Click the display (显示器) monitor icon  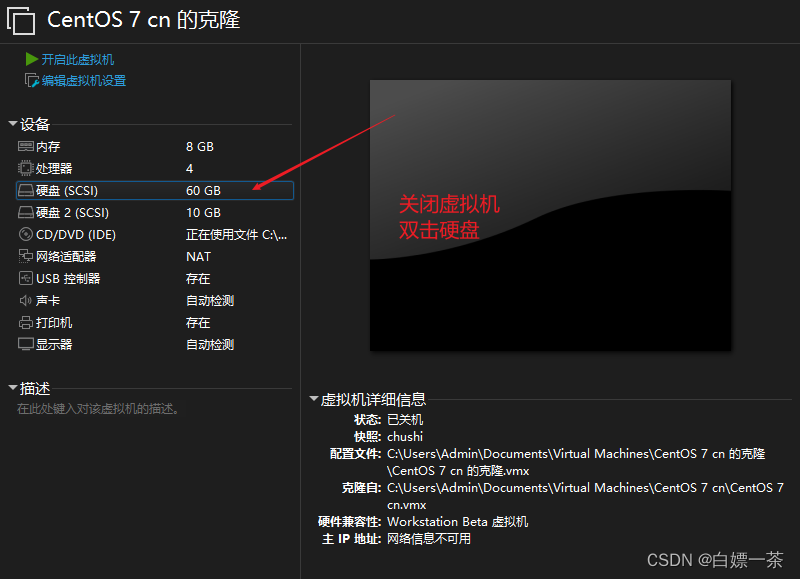(x=26, y=344)
